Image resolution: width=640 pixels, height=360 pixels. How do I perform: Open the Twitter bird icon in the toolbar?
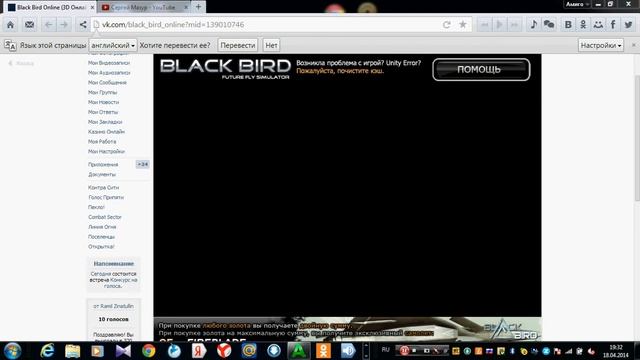pyautogui.click(x=629, y=25)
